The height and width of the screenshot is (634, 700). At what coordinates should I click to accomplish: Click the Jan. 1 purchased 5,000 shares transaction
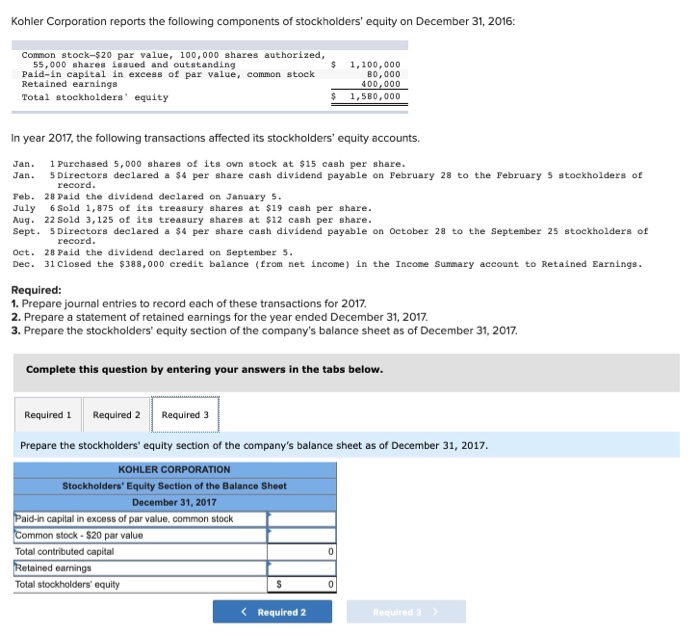point(209,164)
